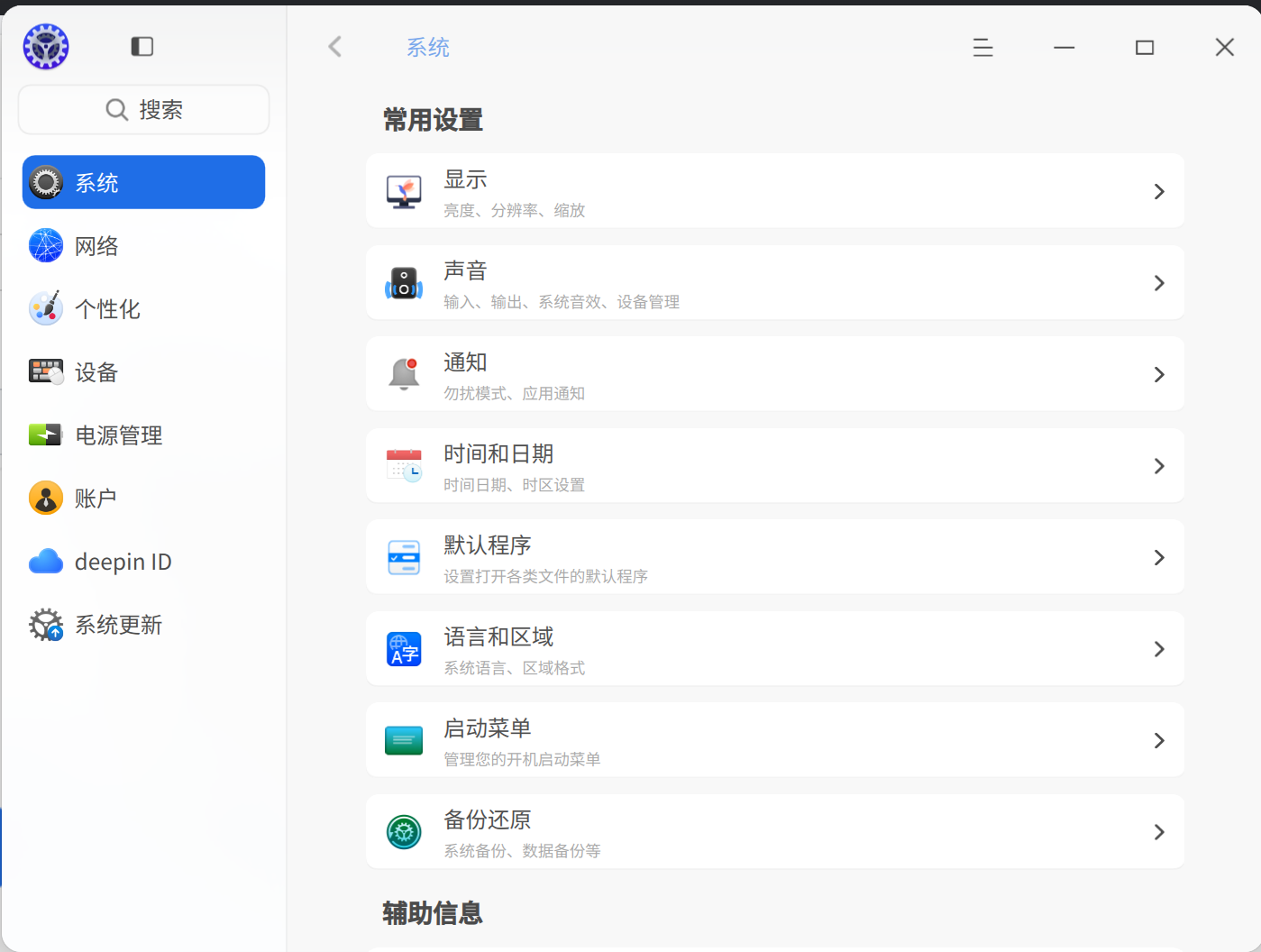Go back with the left arrow icon
The image size is (1261, 952).
pyautogui.click(x=335, y=47)
